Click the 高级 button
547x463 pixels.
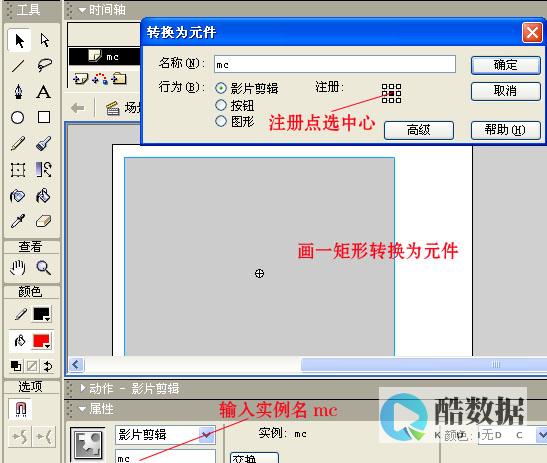pyautogui.click(x=419, y=130)
